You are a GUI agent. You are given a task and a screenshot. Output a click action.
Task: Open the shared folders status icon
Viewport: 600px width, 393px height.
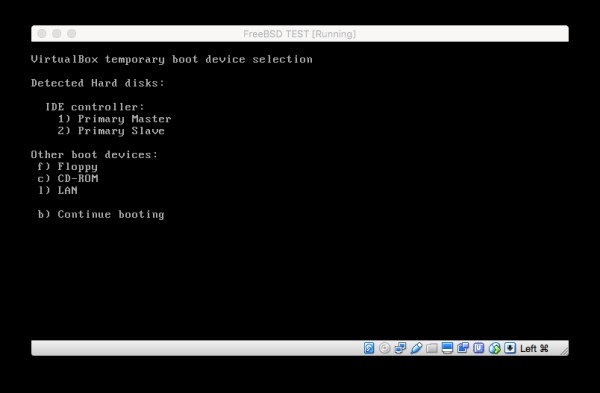(432, 348)
